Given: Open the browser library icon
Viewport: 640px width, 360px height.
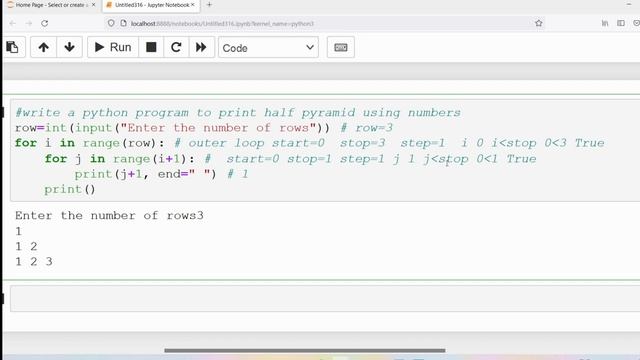Looking at the screenshot, I should click(605, 23).
